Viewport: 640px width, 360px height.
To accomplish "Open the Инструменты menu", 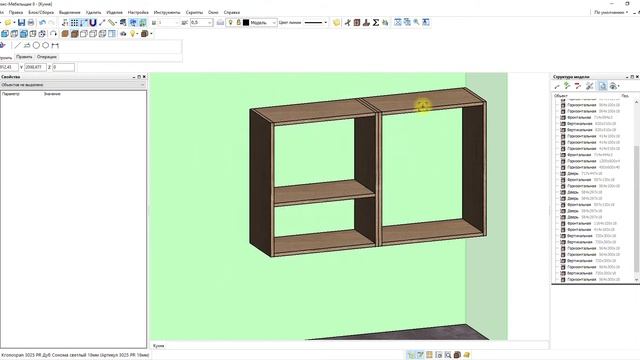I will tap(167, 13).
